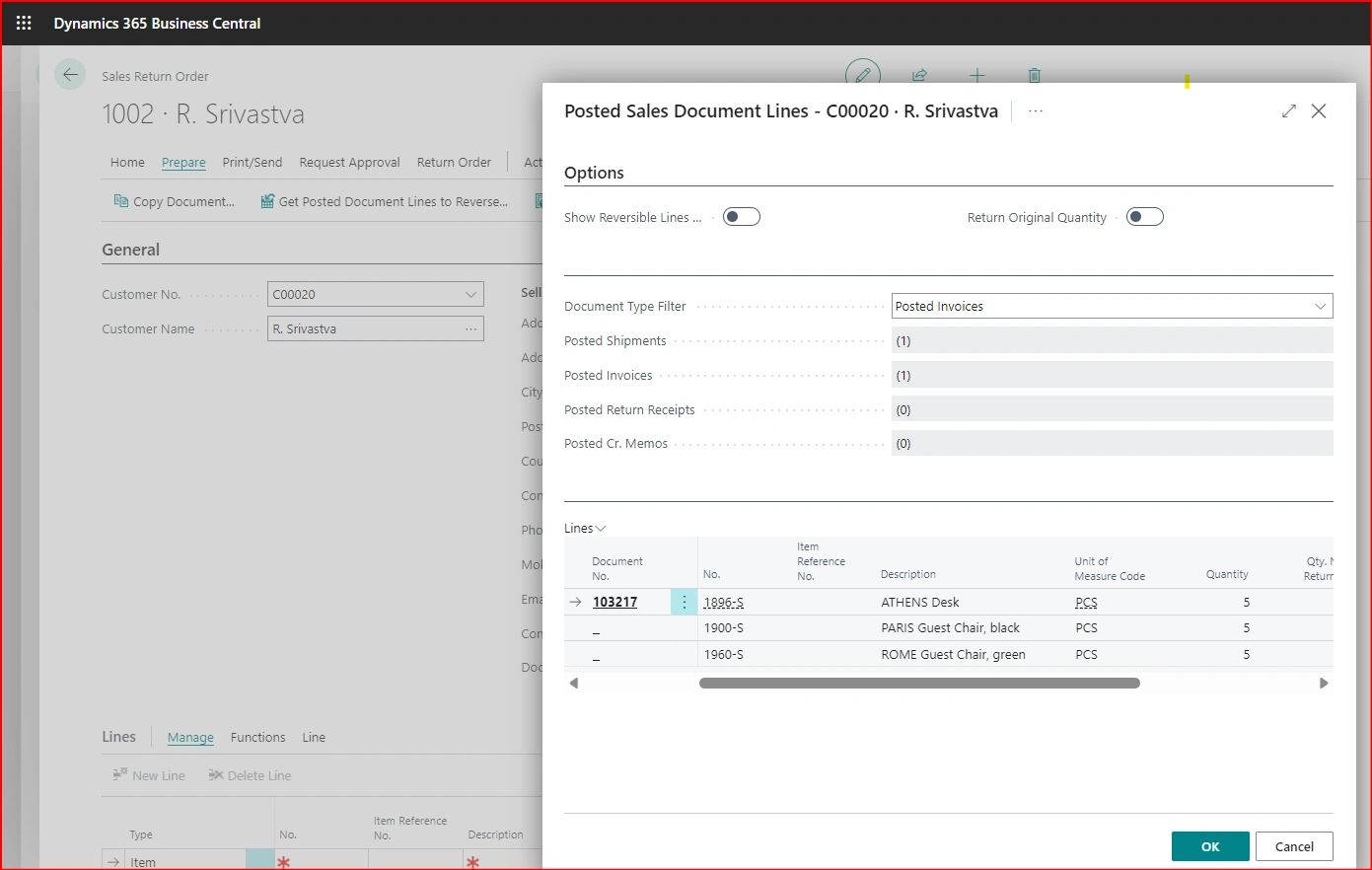Select the Edit pencil icon
Viewport: 1372px width, 870px height.
(x=862, y=74)
